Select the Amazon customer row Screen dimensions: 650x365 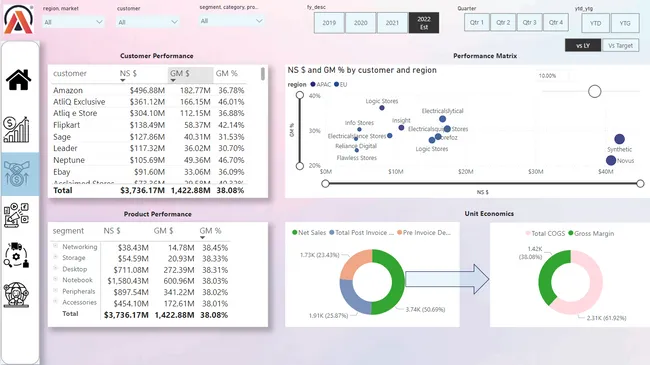[149, 90]
